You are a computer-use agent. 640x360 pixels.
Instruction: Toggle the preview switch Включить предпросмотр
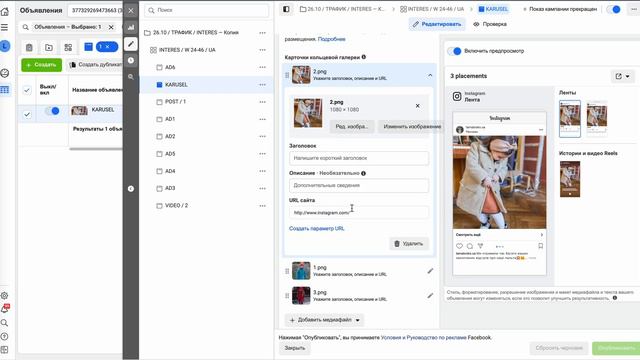pyautogui.click(x=454, y=51)
